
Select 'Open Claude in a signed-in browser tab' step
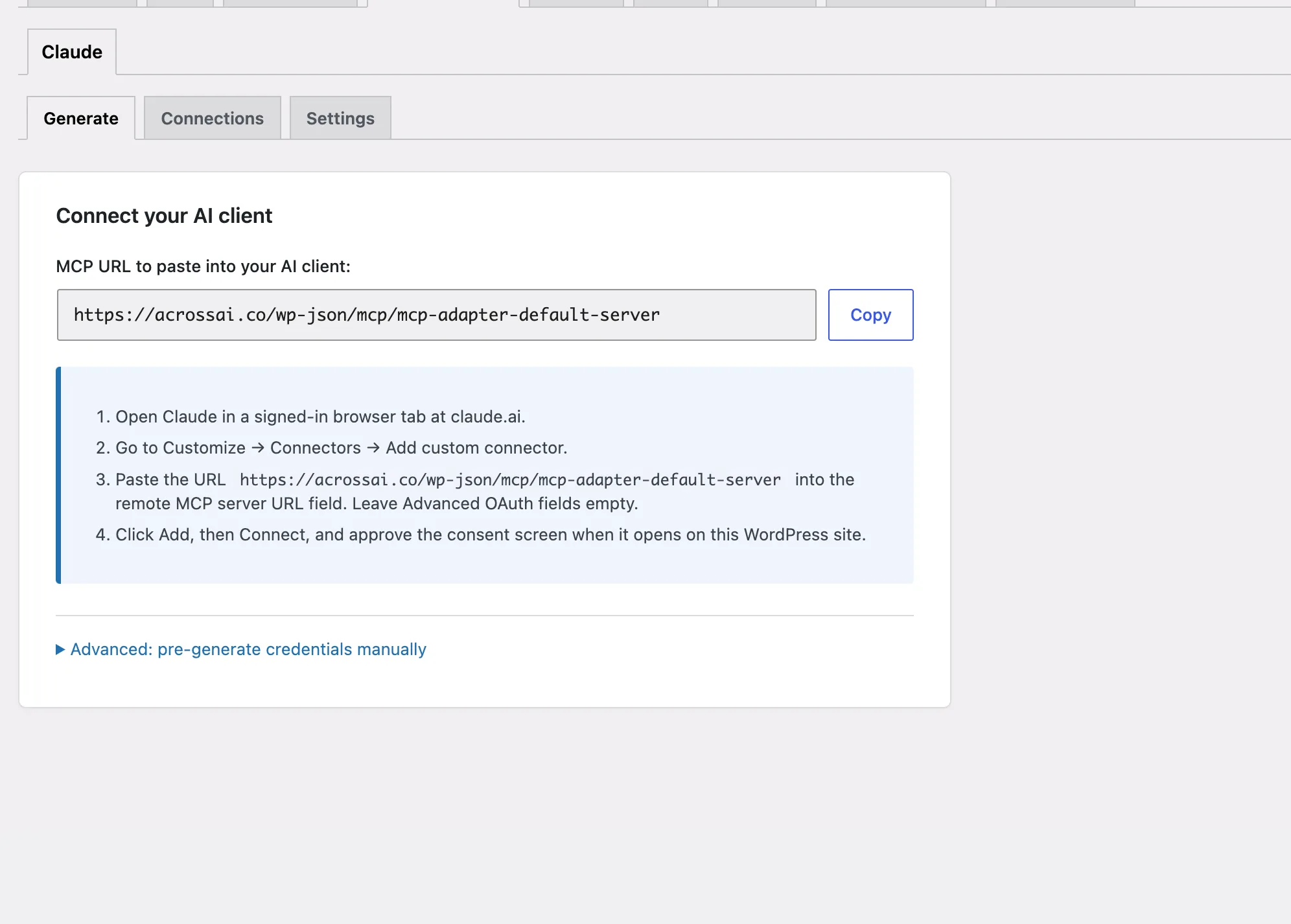[x=320, y=417]
